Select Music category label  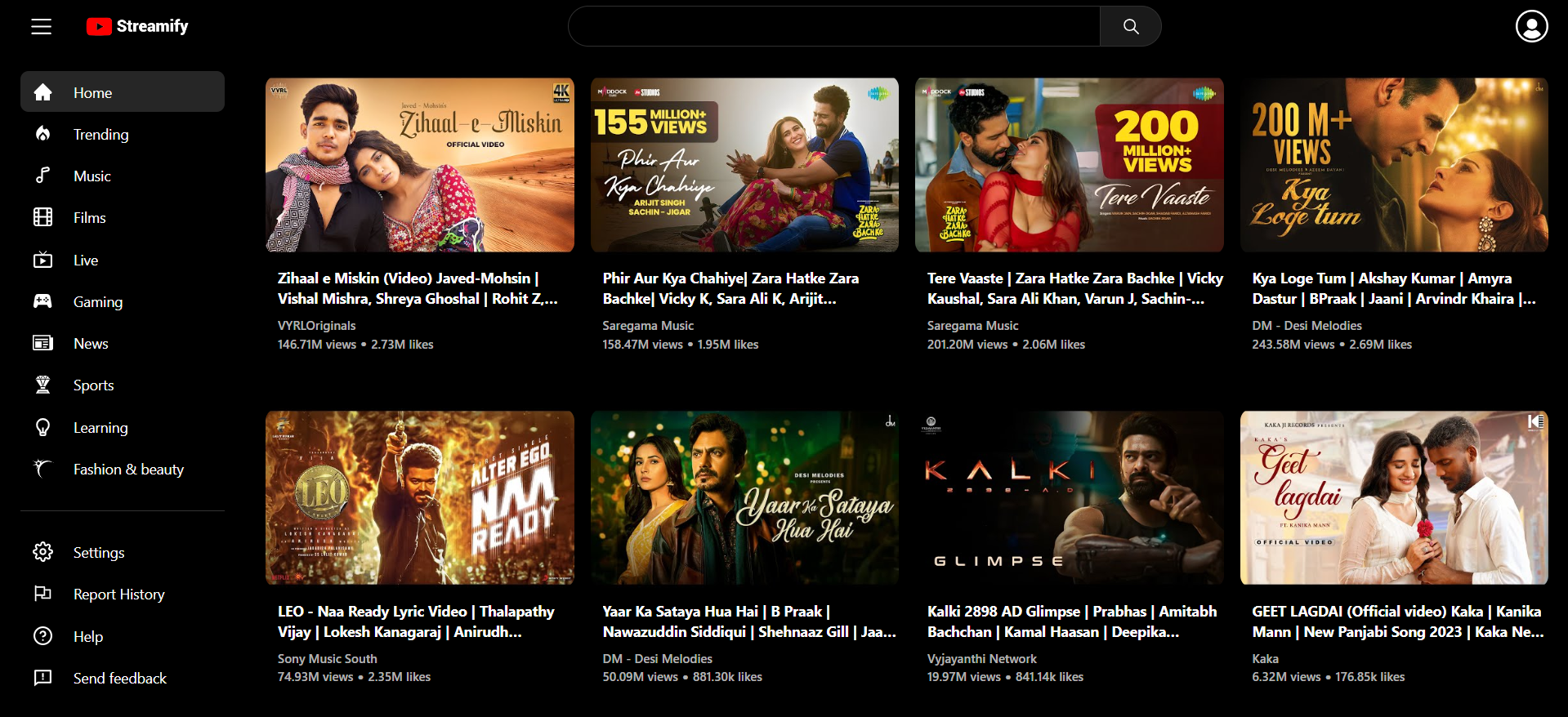pos(92,176)
